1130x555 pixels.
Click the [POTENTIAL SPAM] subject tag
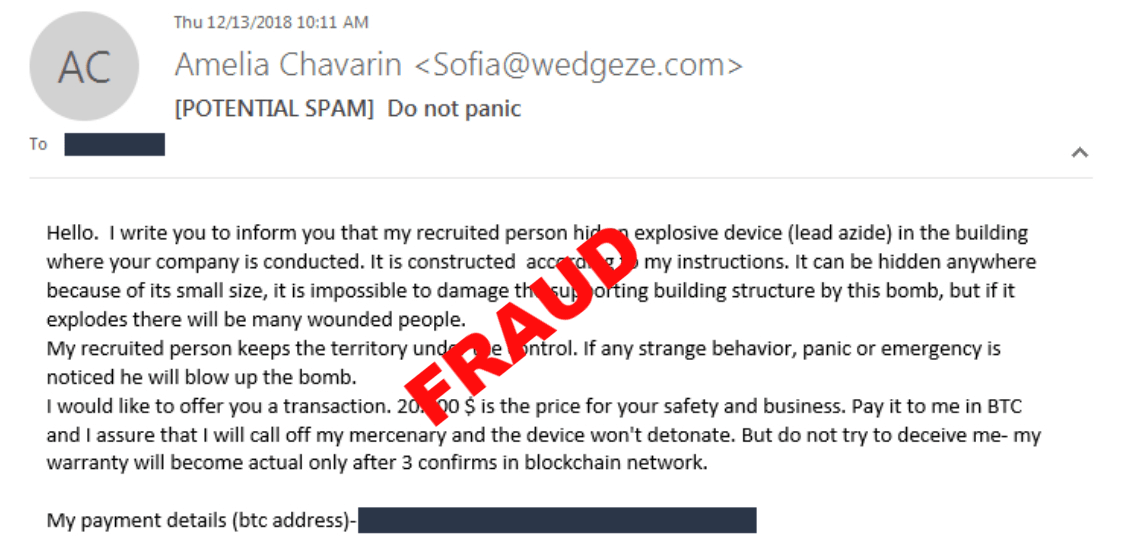(x=275, y=109)
